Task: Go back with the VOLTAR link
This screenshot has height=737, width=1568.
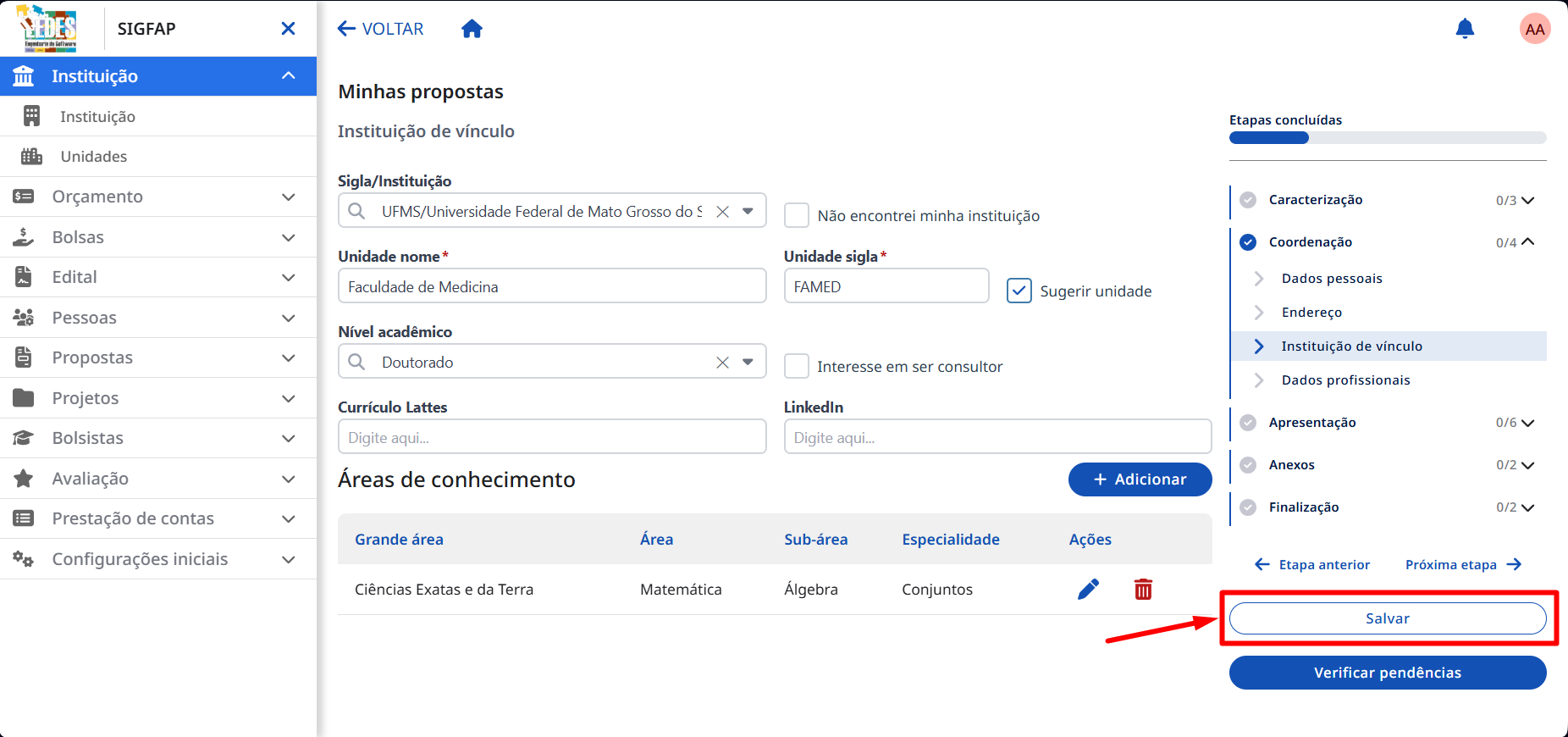Action: coord(380,29)
